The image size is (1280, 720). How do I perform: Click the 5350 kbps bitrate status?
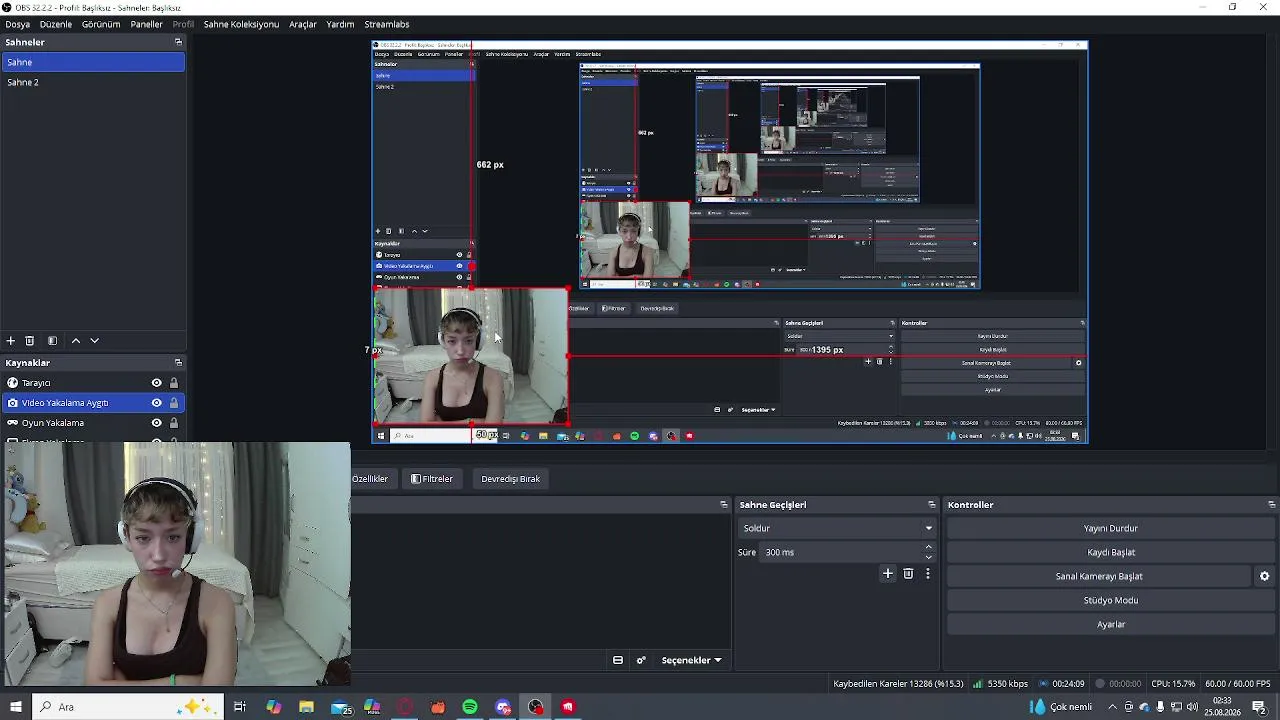pos(1000,684)
